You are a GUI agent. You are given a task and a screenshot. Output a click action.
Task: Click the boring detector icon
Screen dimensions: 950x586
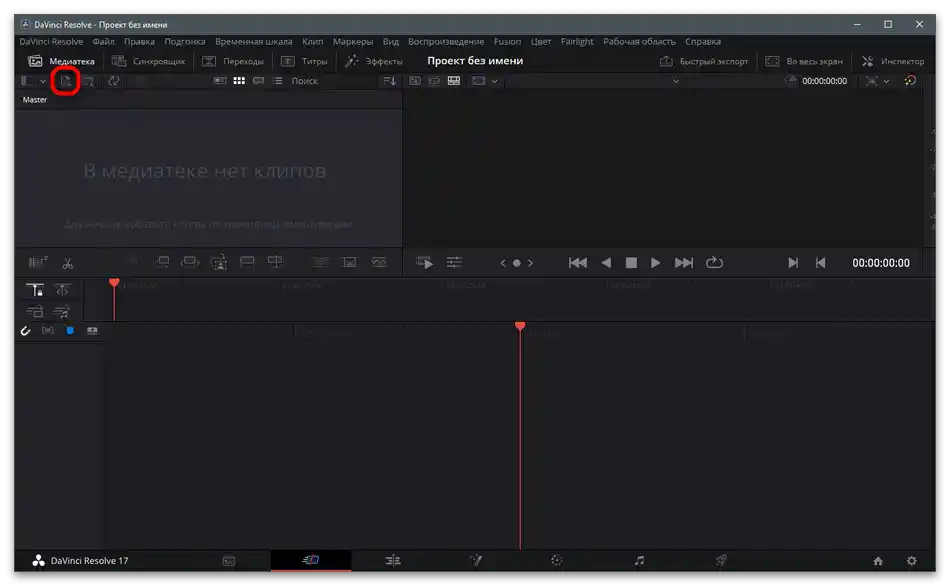tap(38, 262)
